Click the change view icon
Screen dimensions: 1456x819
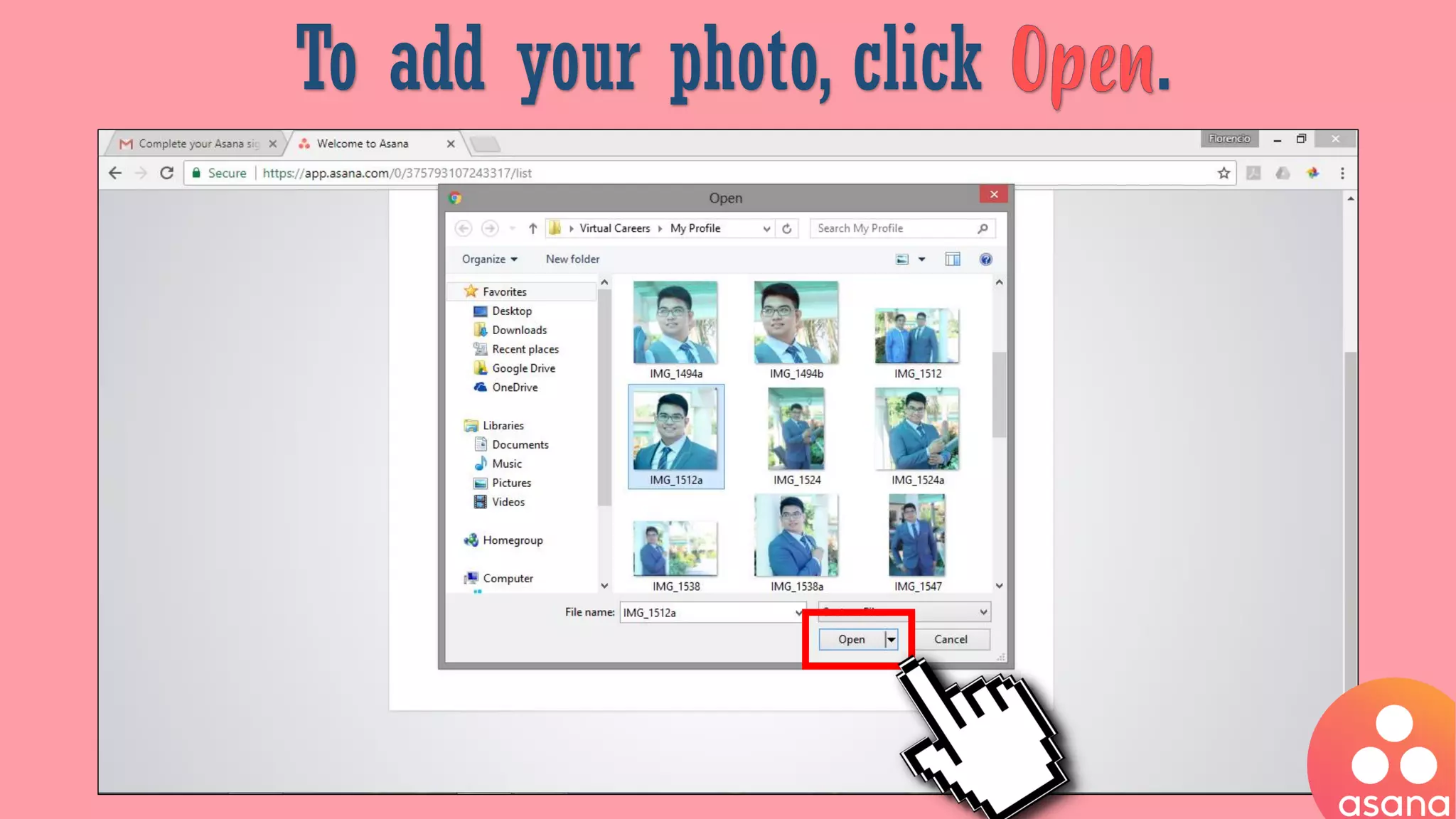pos(901,259)
